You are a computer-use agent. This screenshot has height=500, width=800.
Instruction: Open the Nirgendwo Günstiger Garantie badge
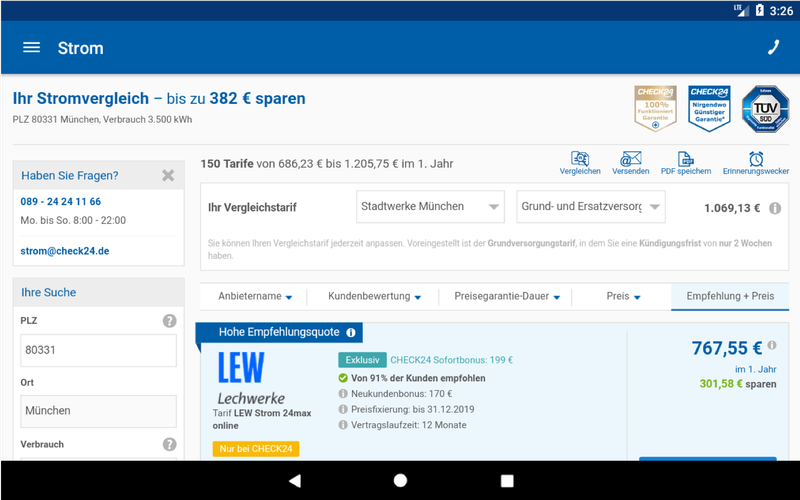709,108
